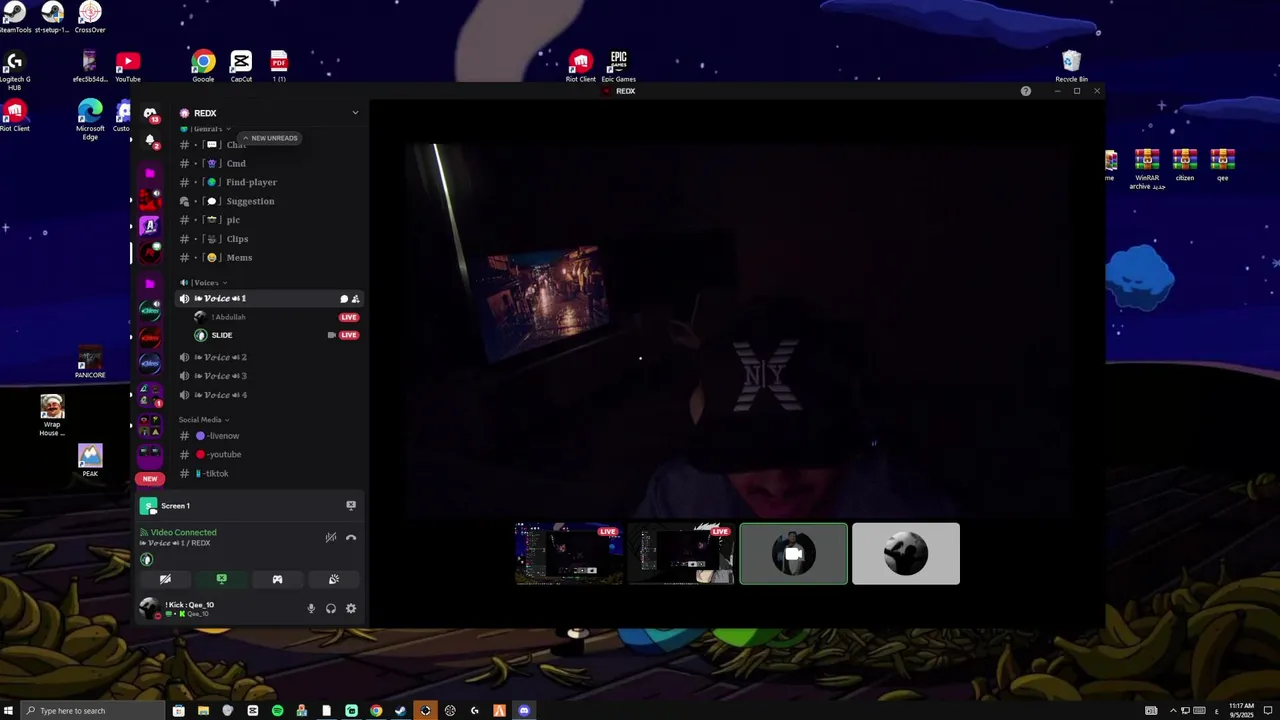Open the soundboard icon button
Screen dimensions: 1280x720
point(334,579)
